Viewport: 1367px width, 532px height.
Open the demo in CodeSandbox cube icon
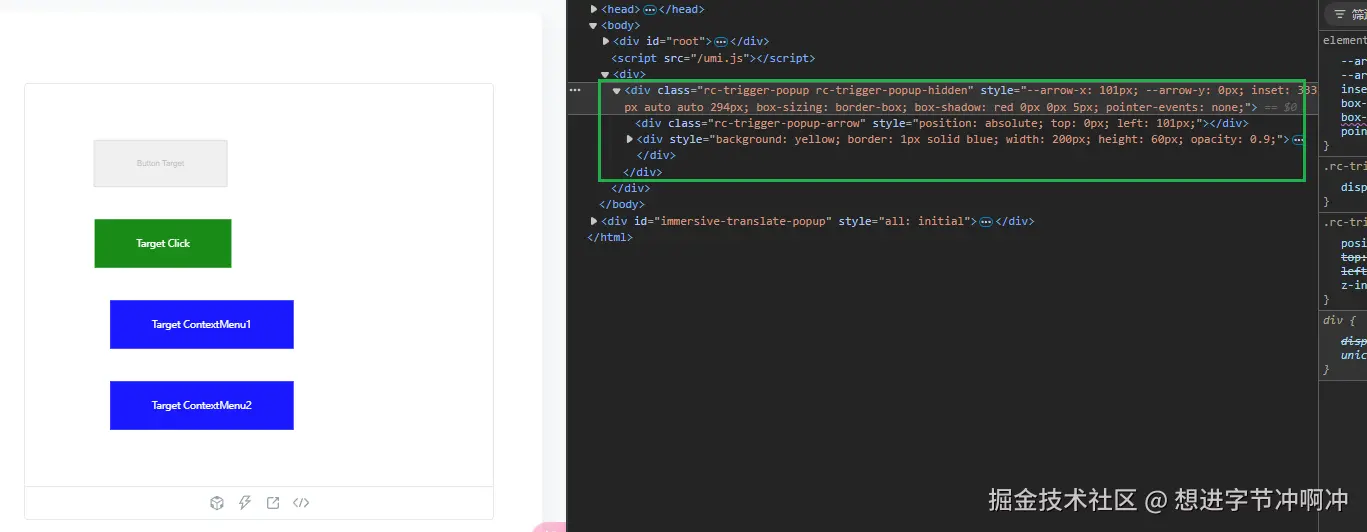click(217, 503)
